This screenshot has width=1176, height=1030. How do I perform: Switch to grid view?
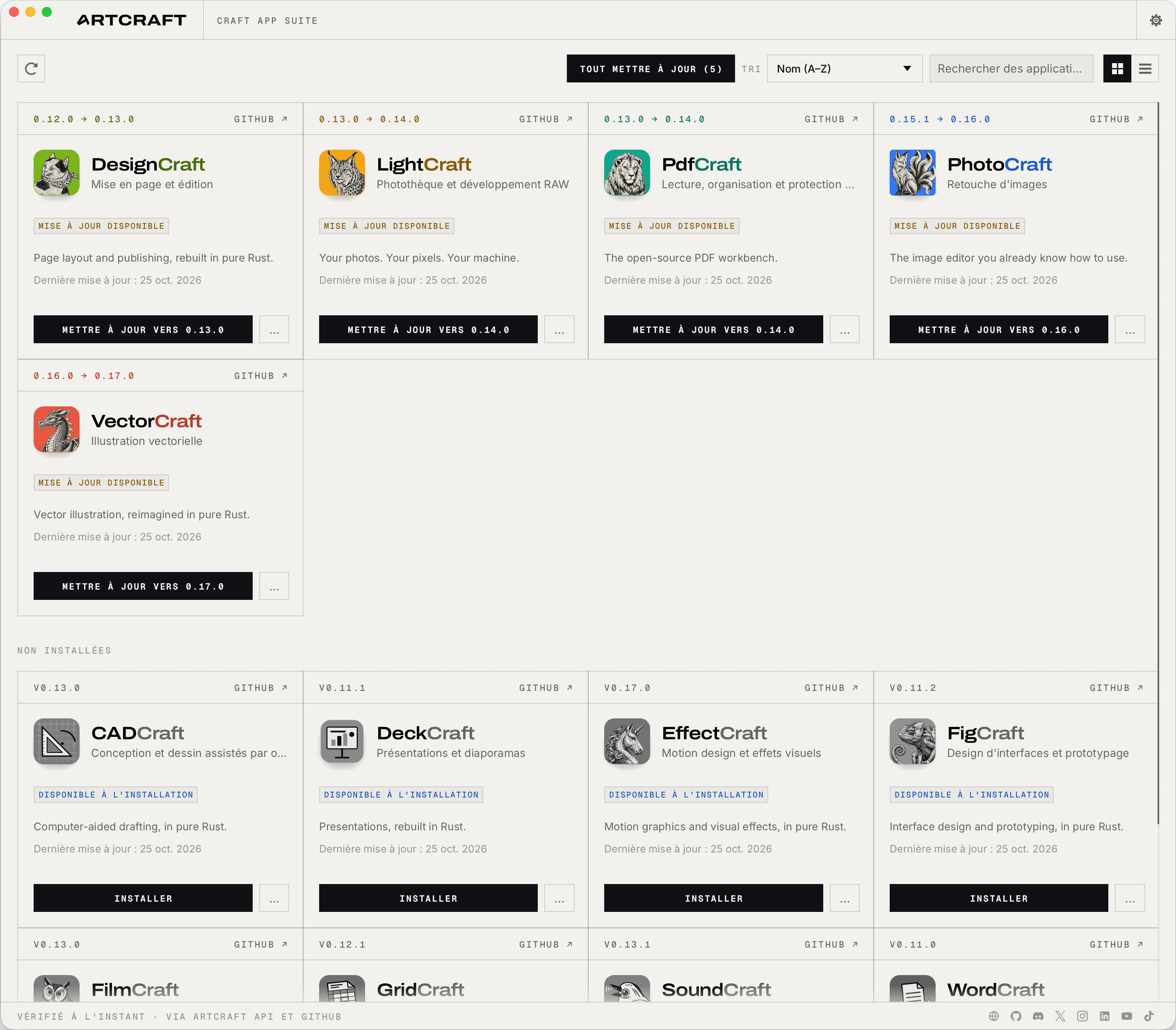pos(1117,68)
